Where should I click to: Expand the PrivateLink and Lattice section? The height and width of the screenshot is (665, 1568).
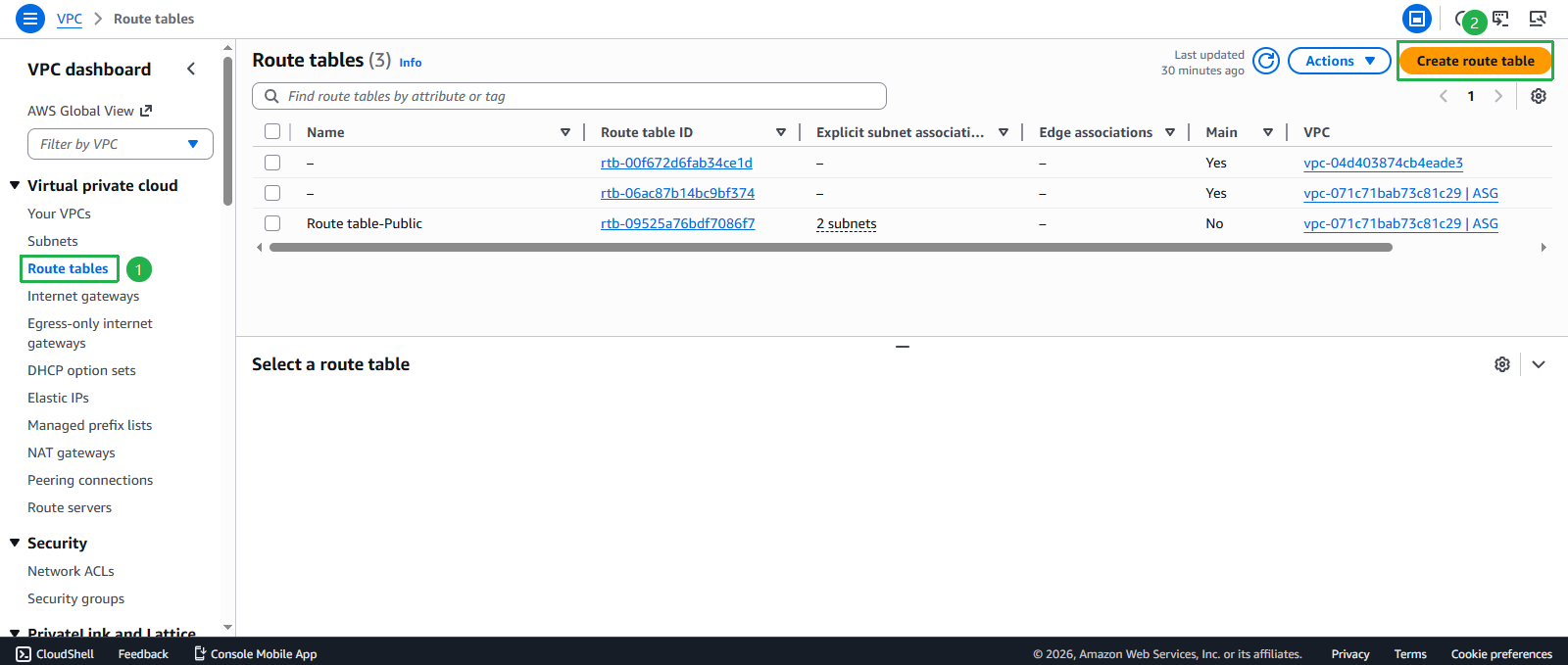15,633
